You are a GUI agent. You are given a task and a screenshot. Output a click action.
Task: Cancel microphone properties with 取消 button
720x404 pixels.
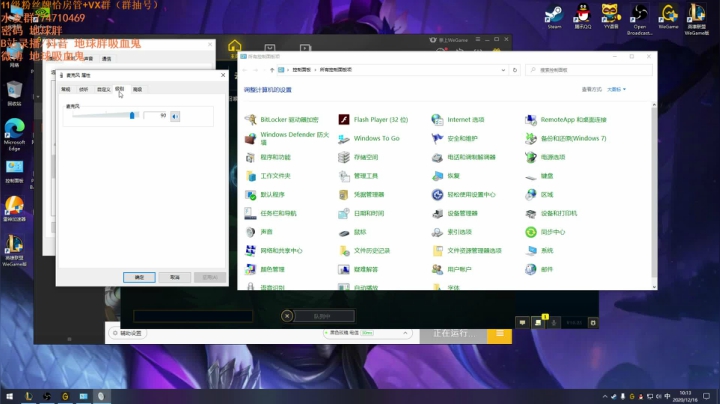tap(174, 277)
